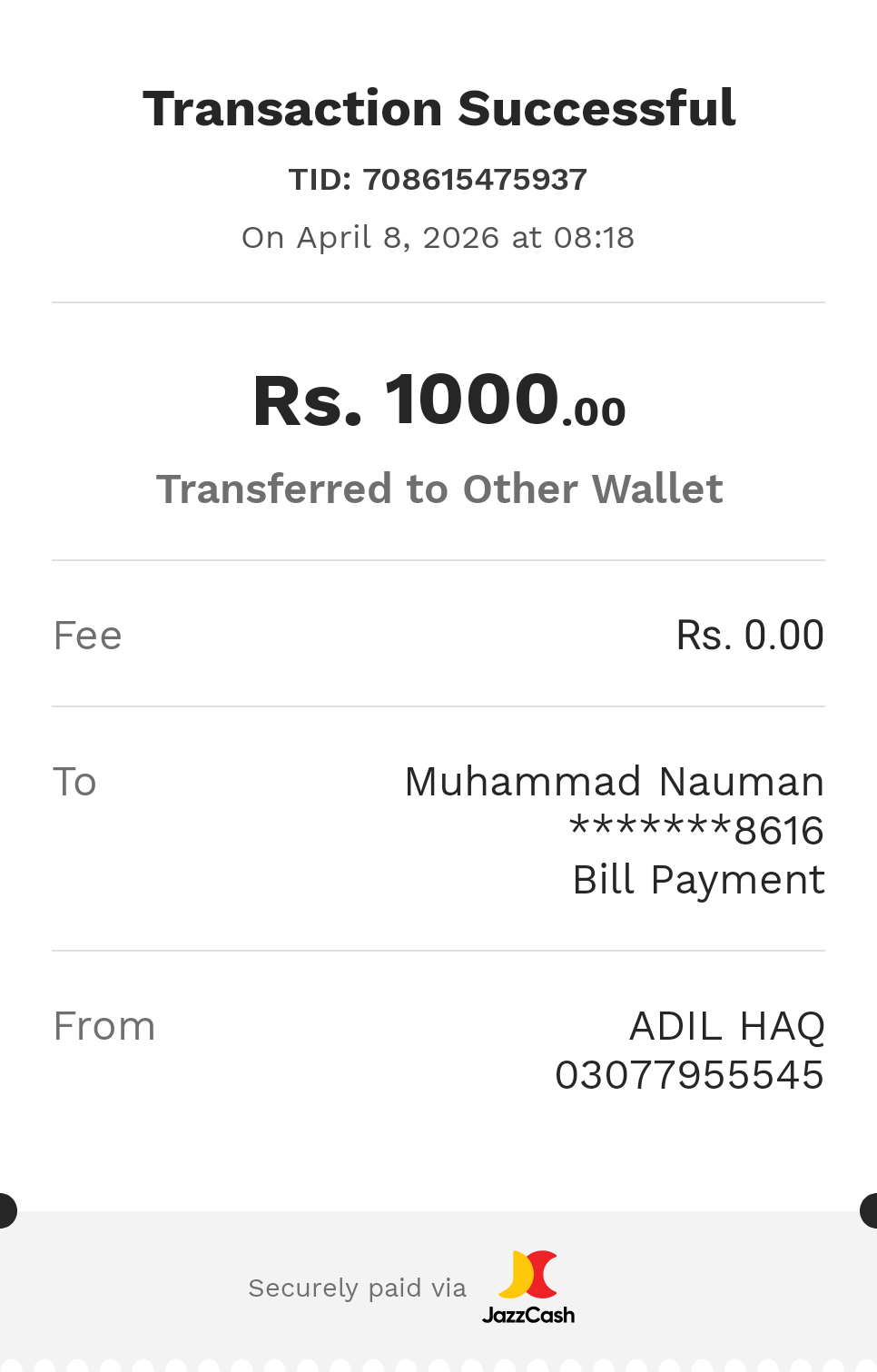Click the JazzCash wordmark text
Screen dimensions: 877x1372
[527, 1315]
